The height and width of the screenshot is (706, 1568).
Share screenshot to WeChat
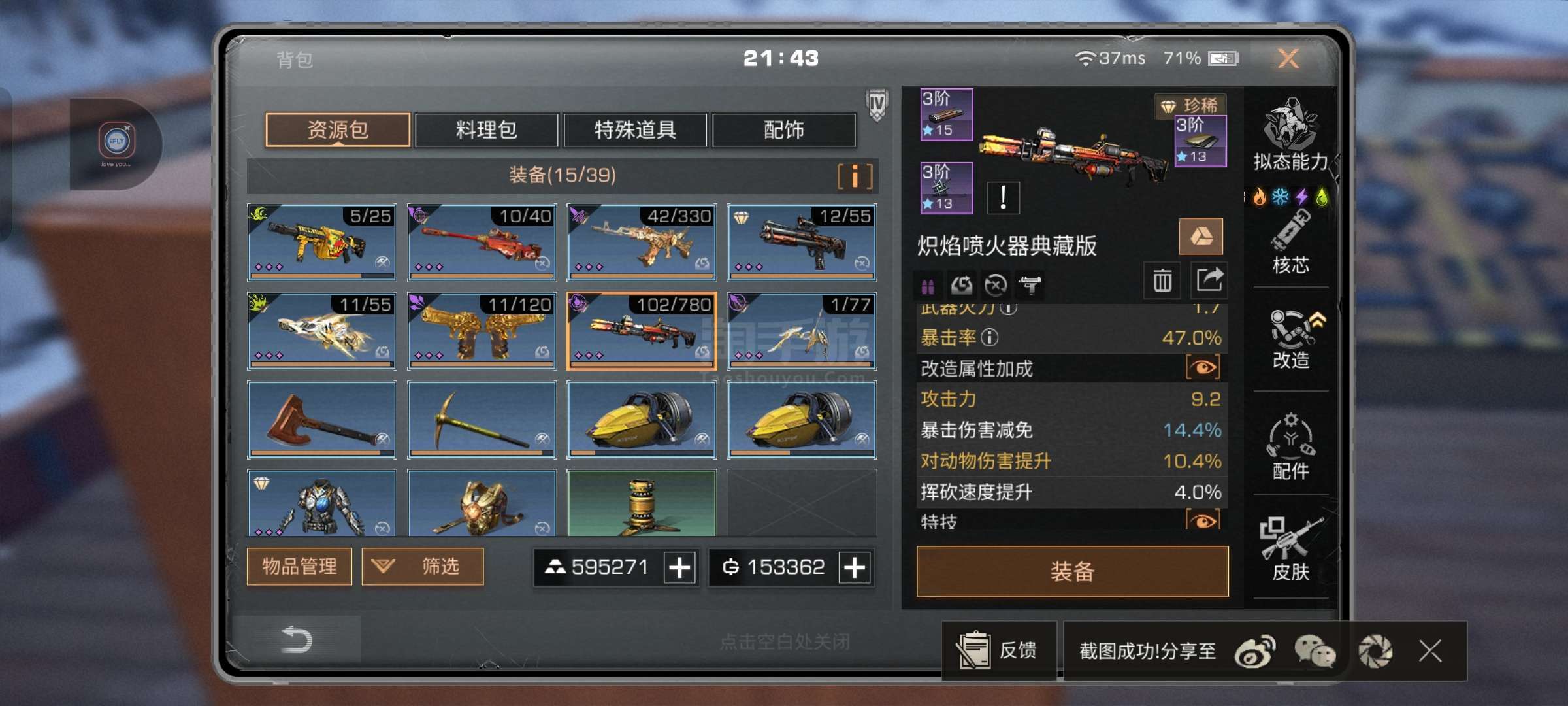click(x=1315, y=651)
